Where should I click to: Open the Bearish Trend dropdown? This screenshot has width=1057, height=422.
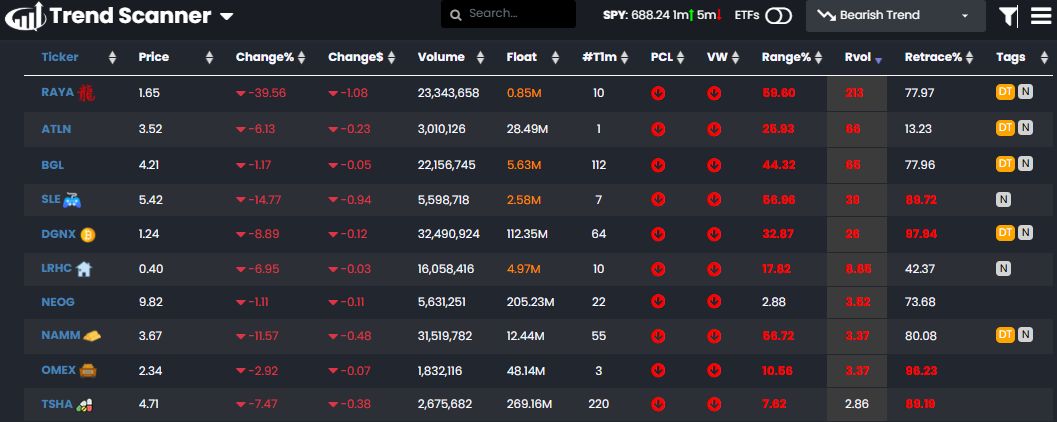point(895,16)
